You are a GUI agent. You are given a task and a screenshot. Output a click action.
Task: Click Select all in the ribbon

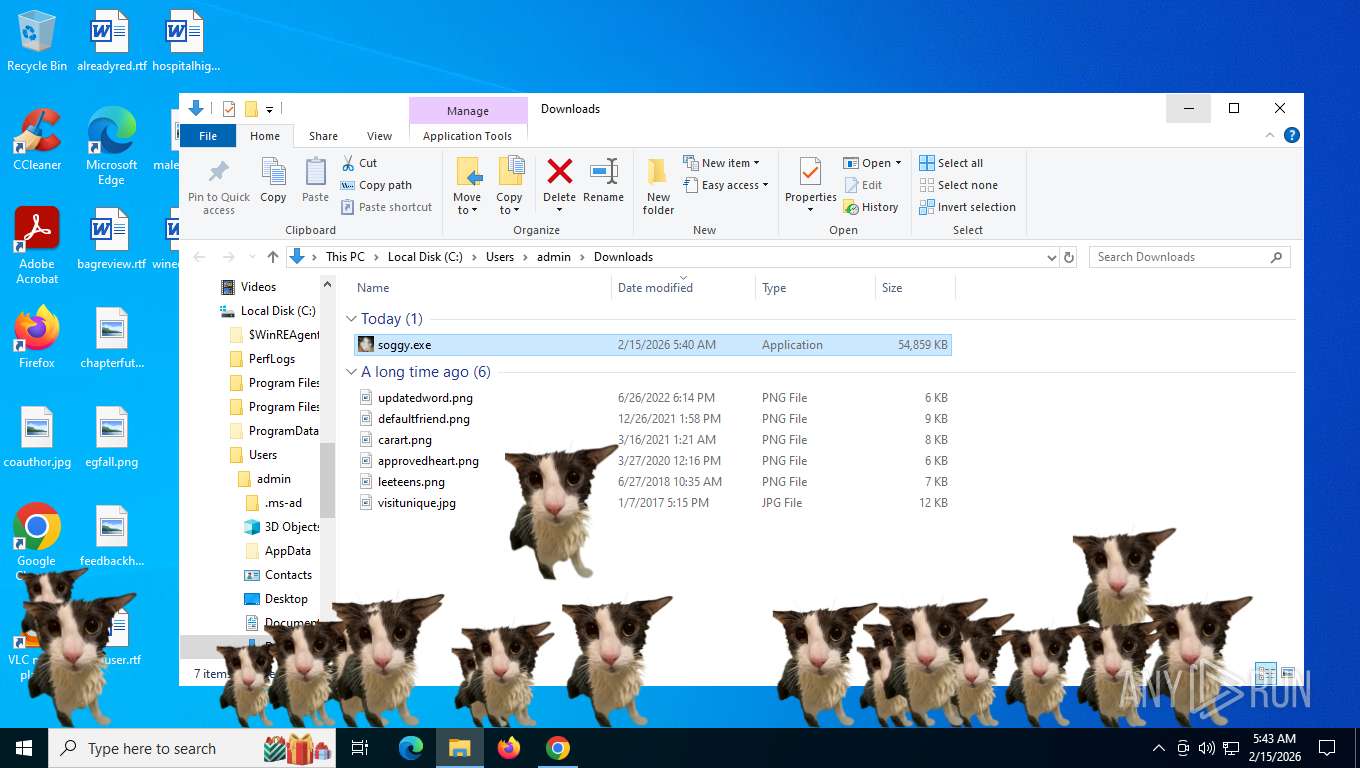[x=951, y=163]
